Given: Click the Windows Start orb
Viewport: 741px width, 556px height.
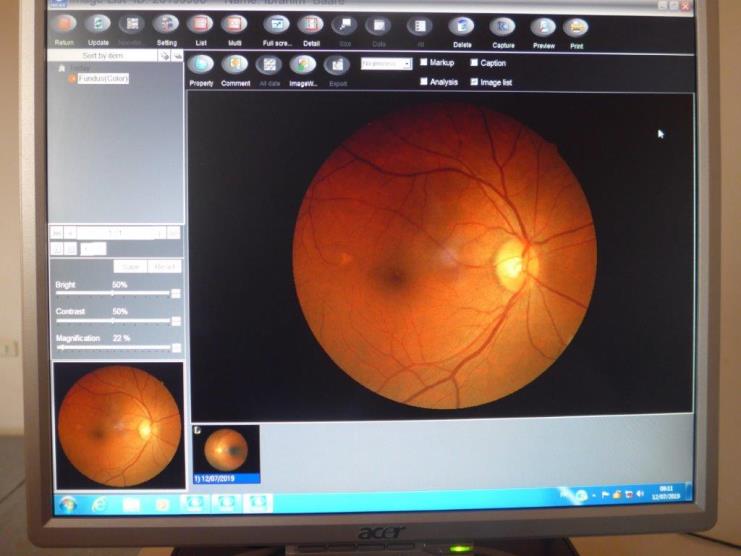Looking at the screenshot, I should pyautogui.click(x=69, y=505).
